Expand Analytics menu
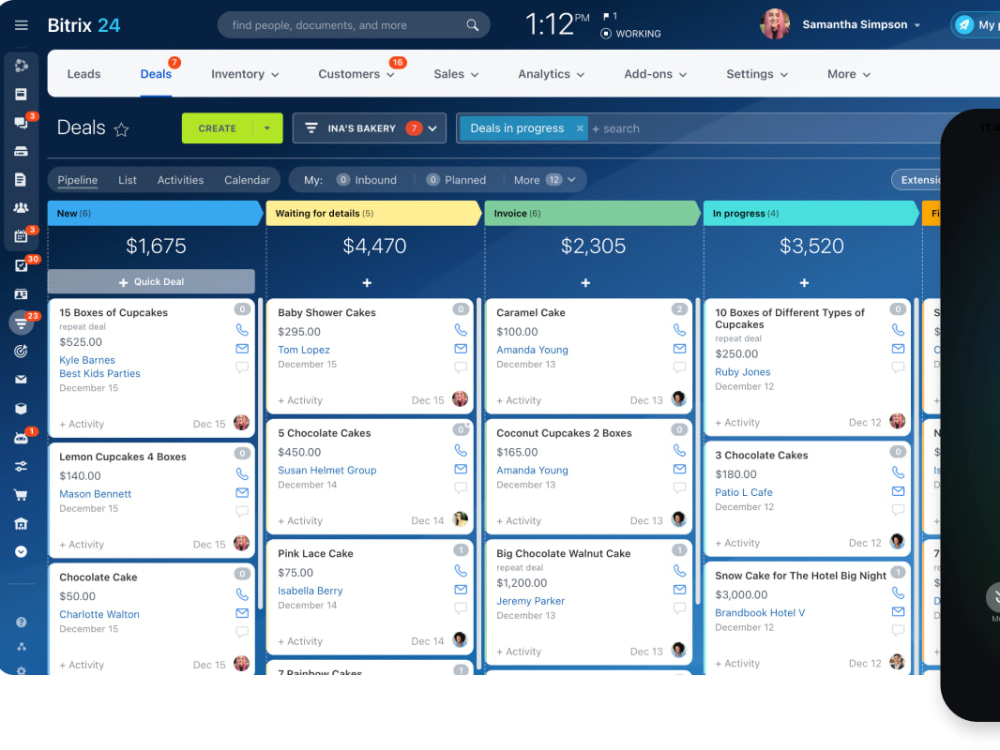Viewport: 1000px width, 750px height. point(551,74)
